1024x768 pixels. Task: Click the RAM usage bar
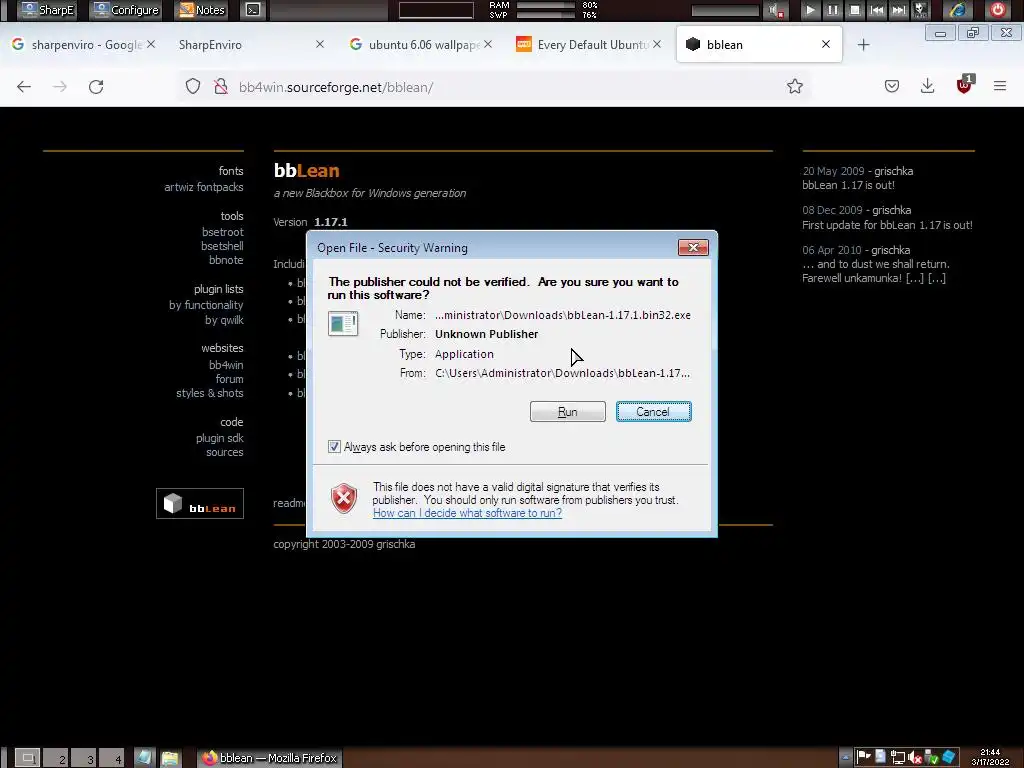click(x=545, y=5)
